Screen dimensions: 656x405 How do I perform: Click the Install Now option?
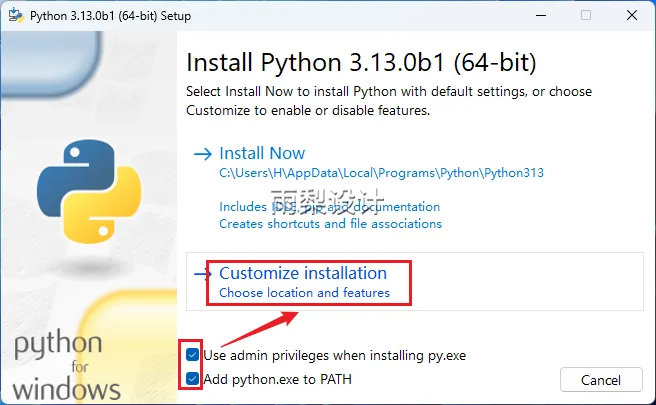click(x=262, y=153)
